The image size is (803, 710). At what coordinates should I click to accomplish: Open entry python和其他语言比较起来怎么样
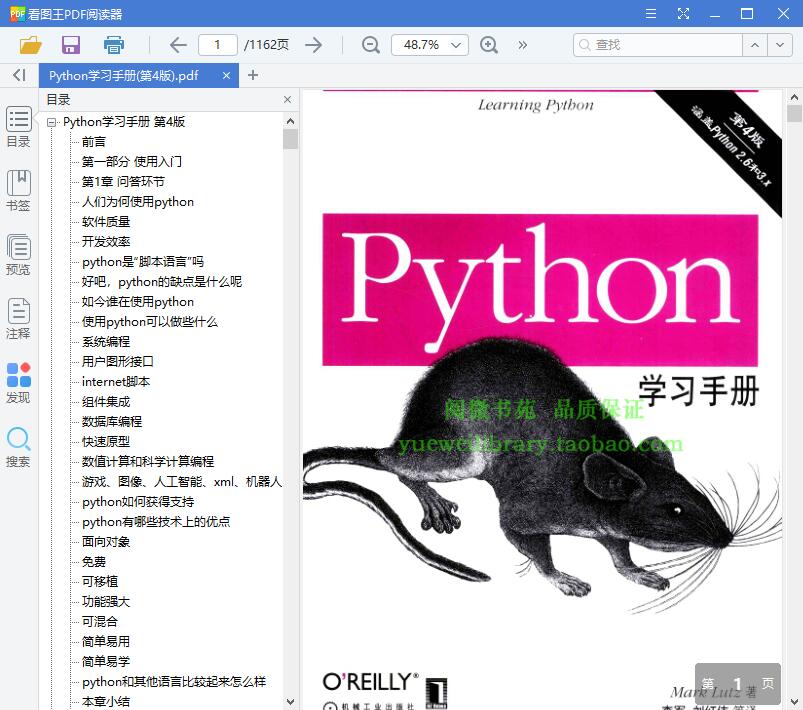[x=174, y=682]
